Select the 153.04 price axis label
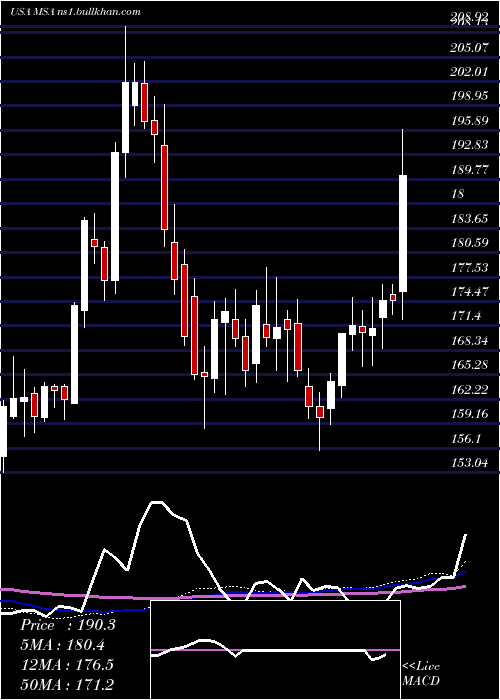500x700 pixels. pyautogui.click(x=469, y=463)
